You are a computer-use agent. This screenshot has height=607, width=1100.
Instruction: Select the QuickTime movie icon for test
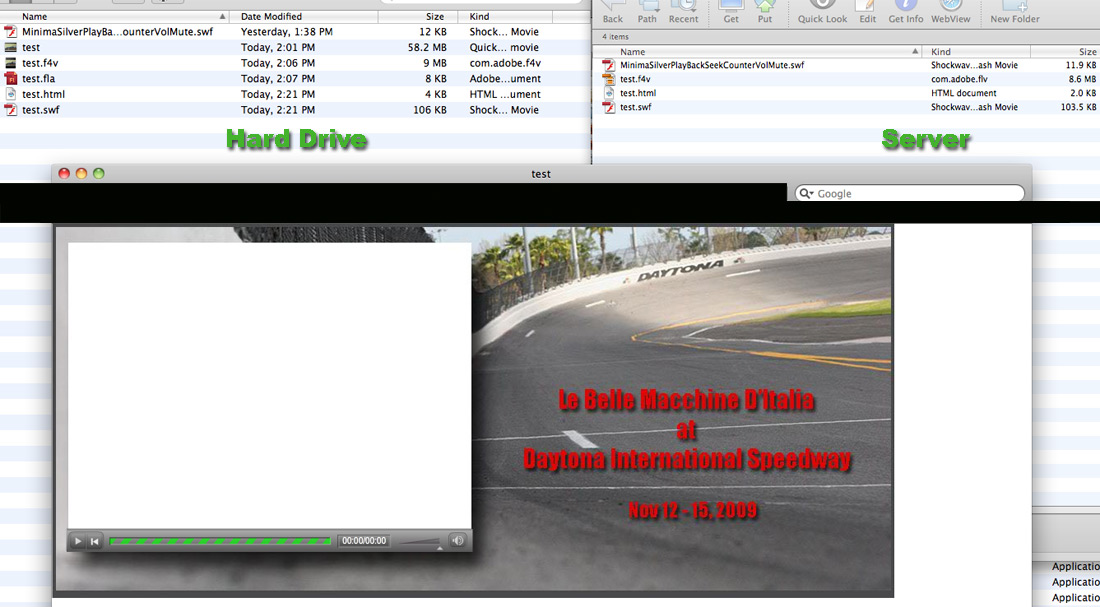[x=11, y=47]
